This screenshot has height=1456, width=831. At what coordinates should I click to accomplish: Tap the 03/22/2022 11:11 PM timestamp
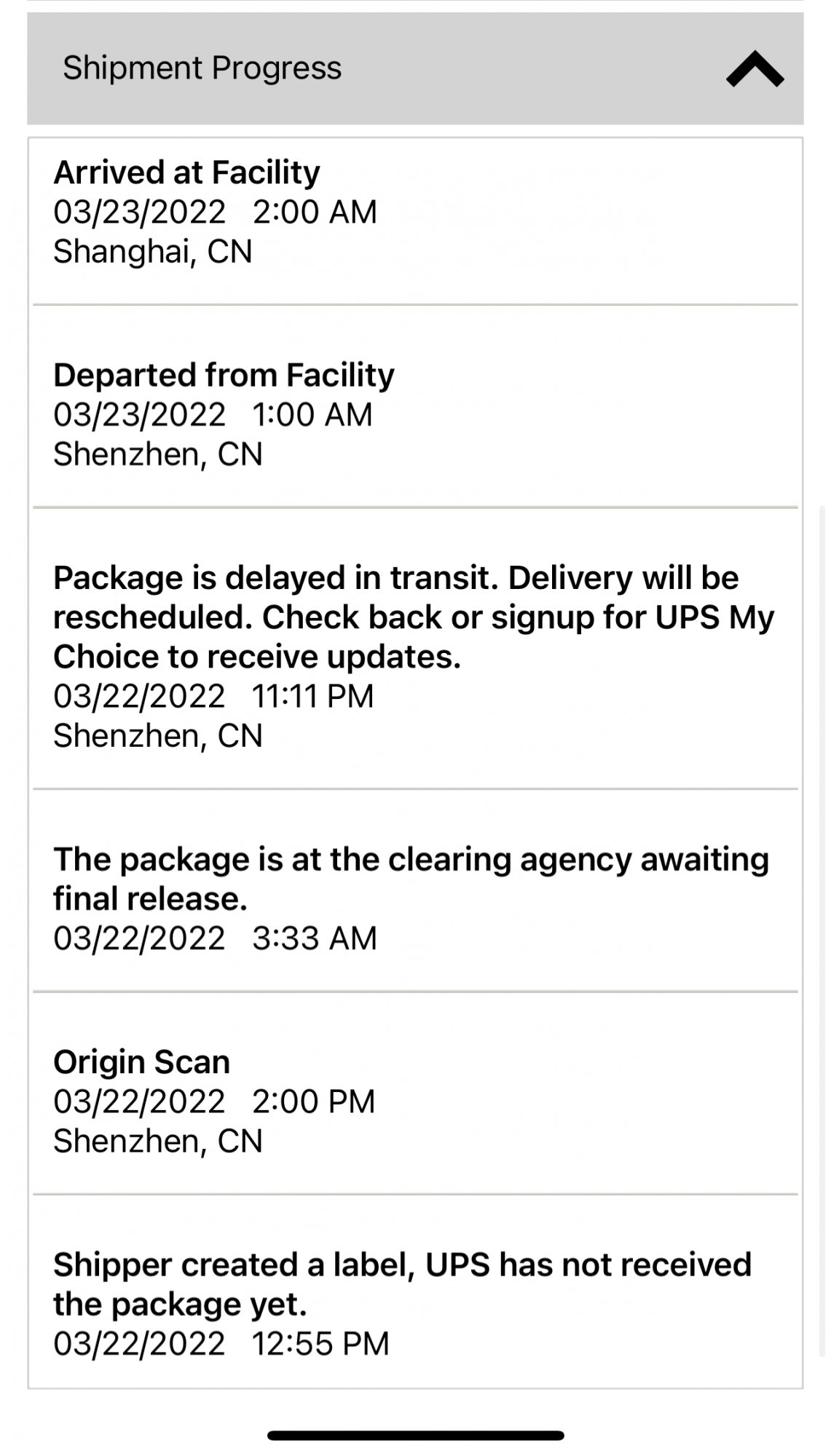[x=213, y=696]
